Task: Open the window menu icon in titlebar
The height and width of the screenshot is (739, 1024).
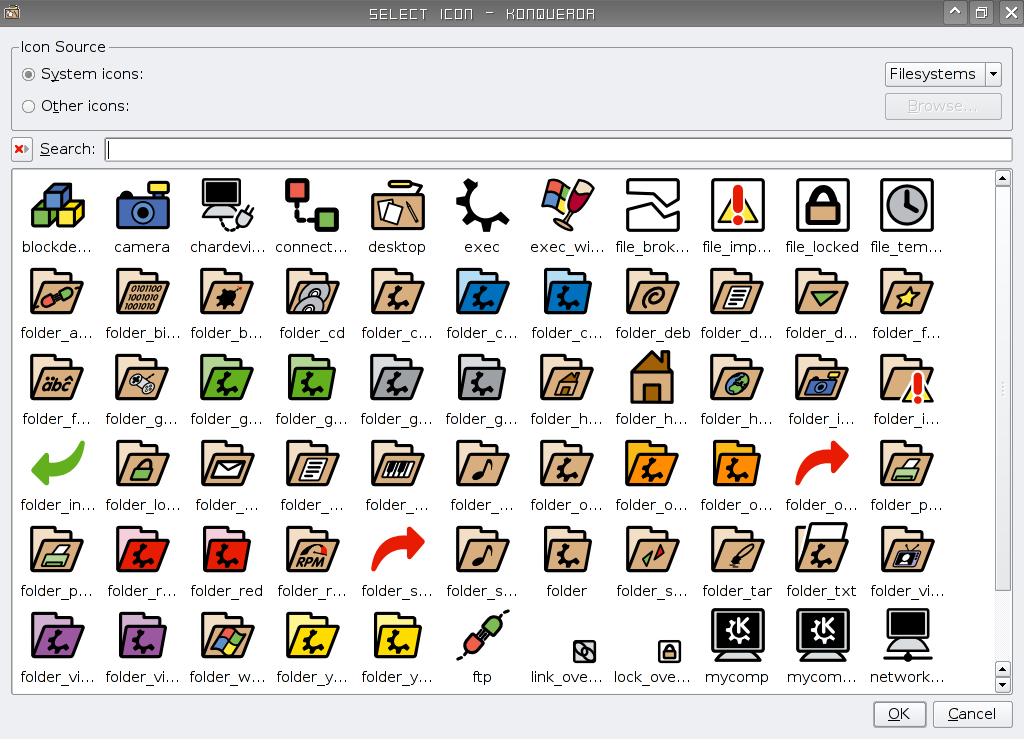Action: pyautogui.click(x=12, y=12)
